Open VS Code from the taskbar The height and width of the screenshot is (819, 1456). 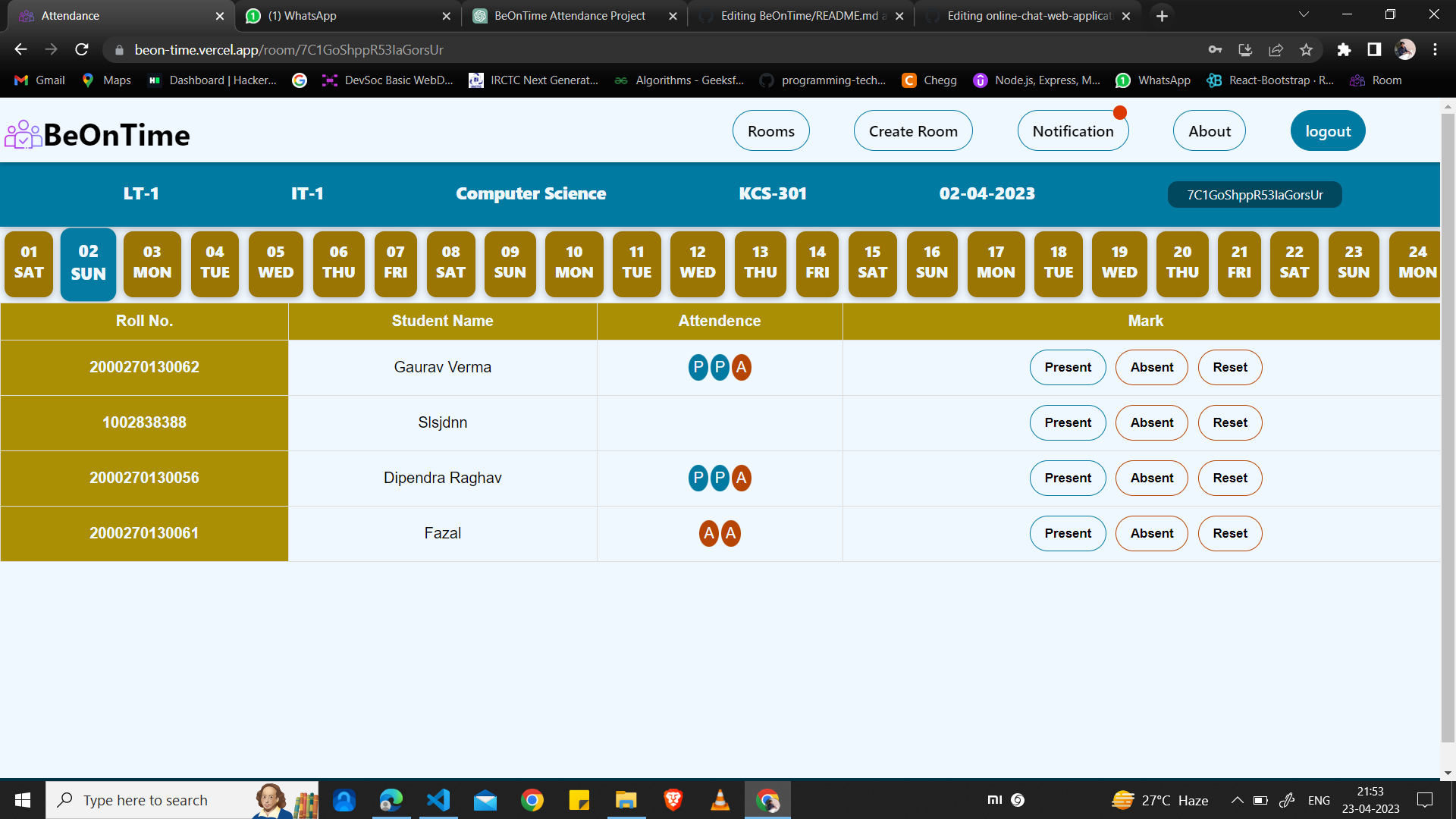tap(438, 800)
